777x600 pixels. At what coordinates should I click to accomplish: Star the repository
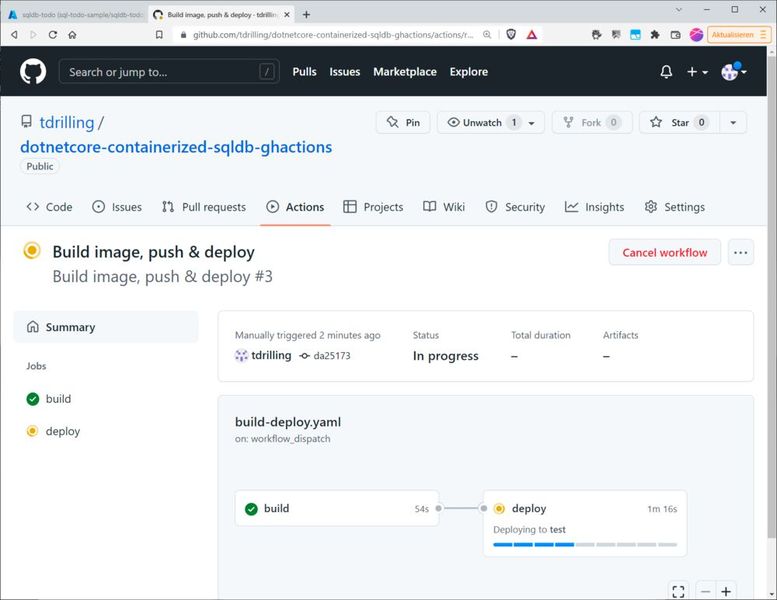[680, 122]
